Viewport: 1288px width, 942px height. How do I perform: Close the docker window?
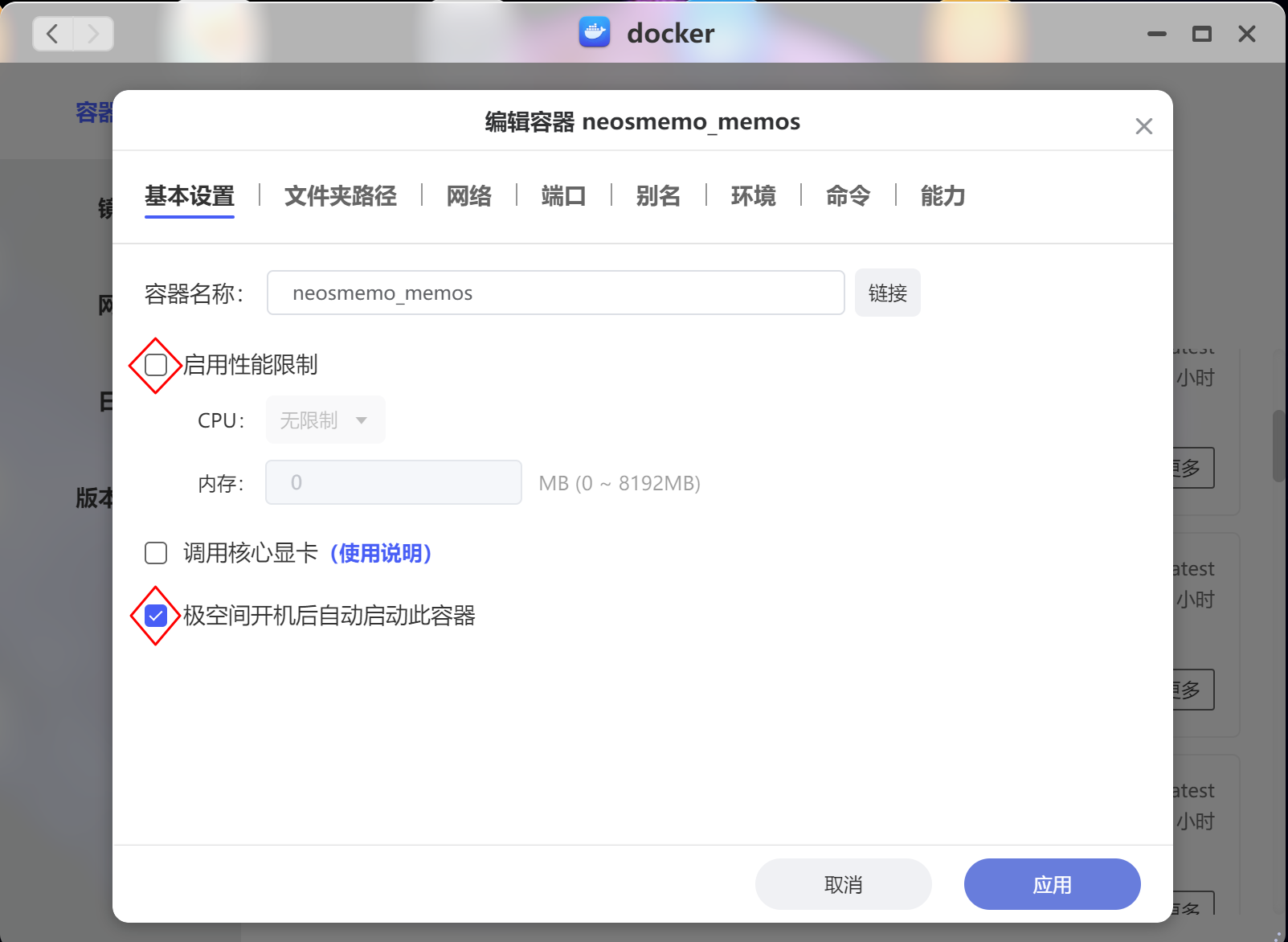tap(1247, 34)
